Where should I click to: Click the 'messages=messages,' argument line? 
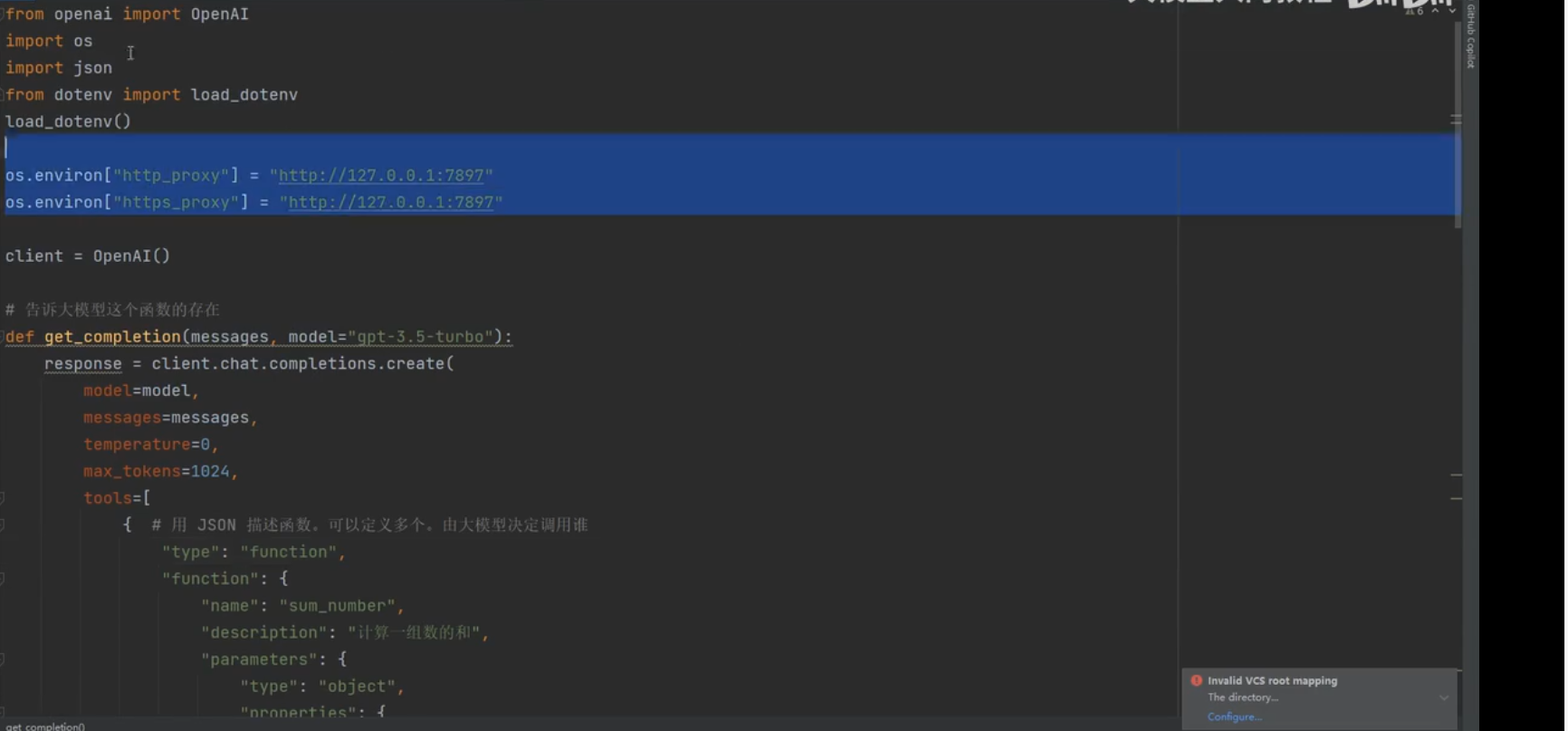pyautogui.click(x=171, y=418)
